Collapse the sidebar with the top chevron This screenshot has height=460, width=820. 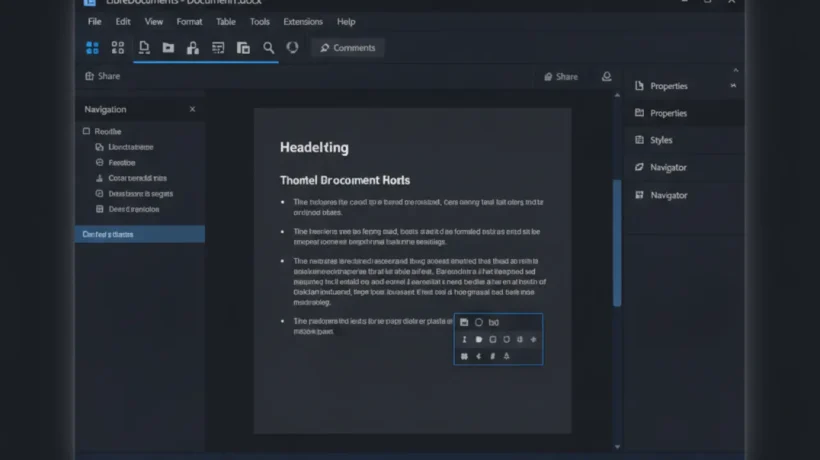point(736,70)
